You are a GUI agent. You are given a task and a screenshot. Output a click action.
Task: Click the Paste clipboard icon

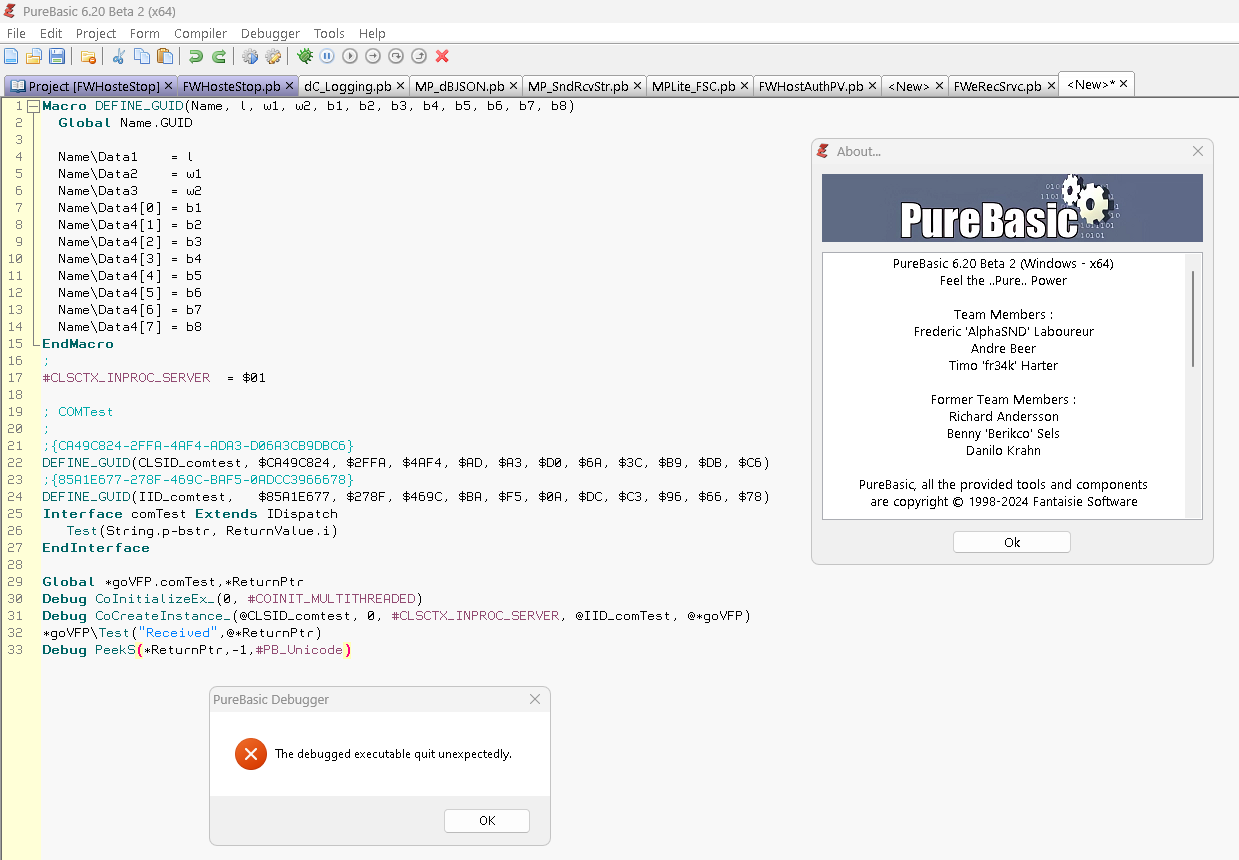[165, 56]
